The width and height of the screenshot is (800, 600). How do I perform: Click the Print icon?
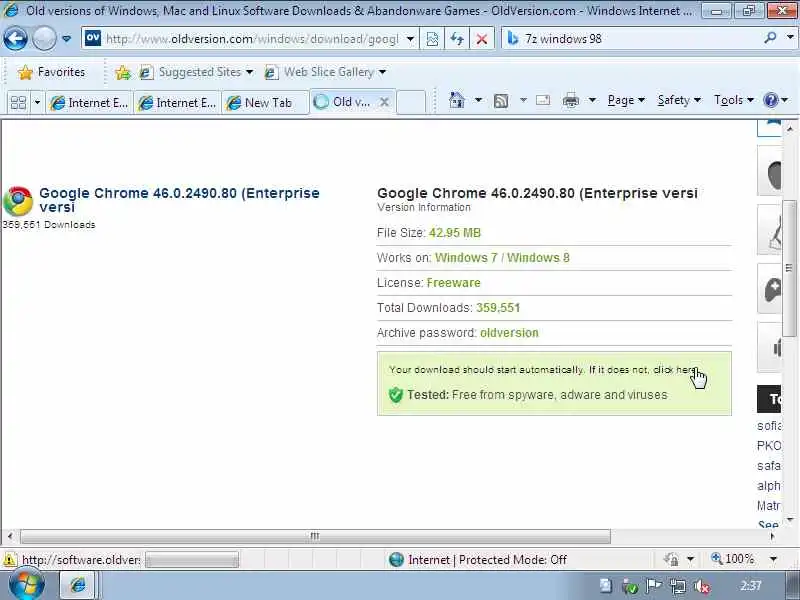coord(570,101)
